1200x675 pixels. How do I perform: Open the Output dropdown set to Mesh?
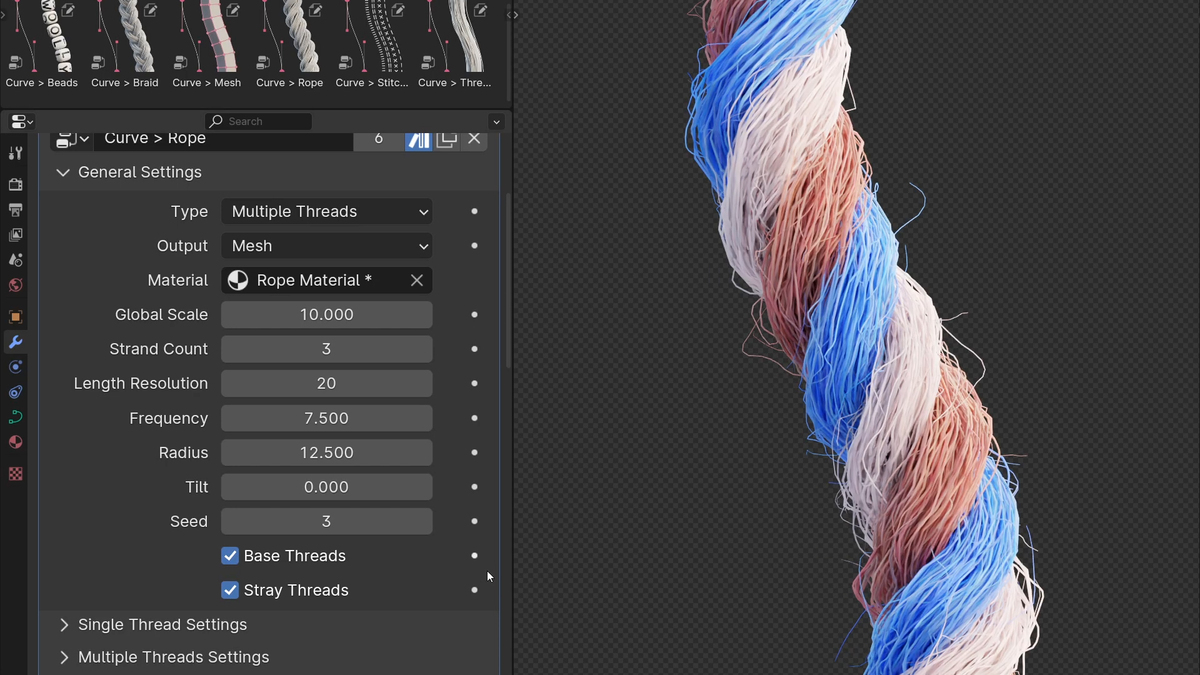pyautogui.click(x=326, y=245)
